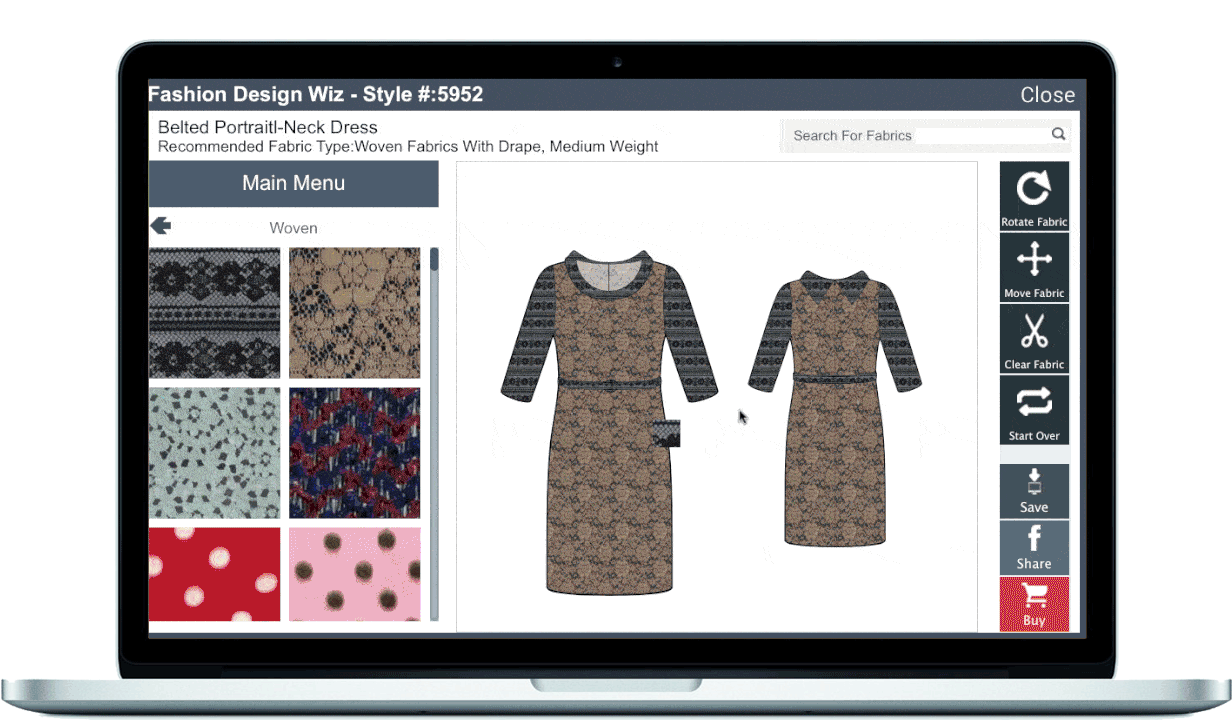Choose the Clear Fabric scissors tool
The width and height of the screenshot is (1232, 720).
pos(1034,338)
